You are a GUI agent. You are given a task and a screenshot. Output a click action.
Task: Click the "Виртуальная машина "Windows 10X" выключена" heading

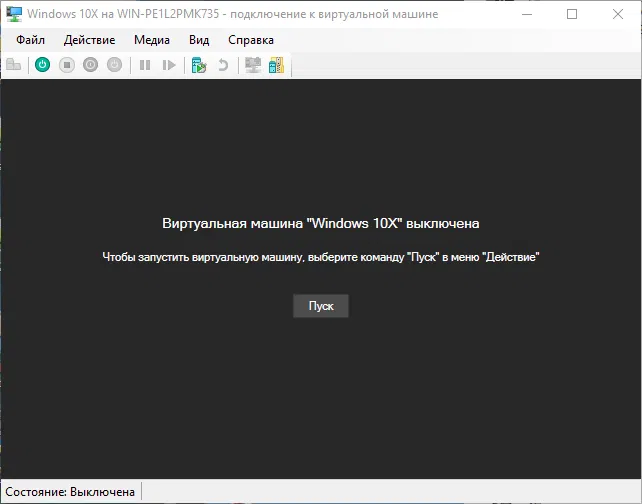click(x=321, y=224)
